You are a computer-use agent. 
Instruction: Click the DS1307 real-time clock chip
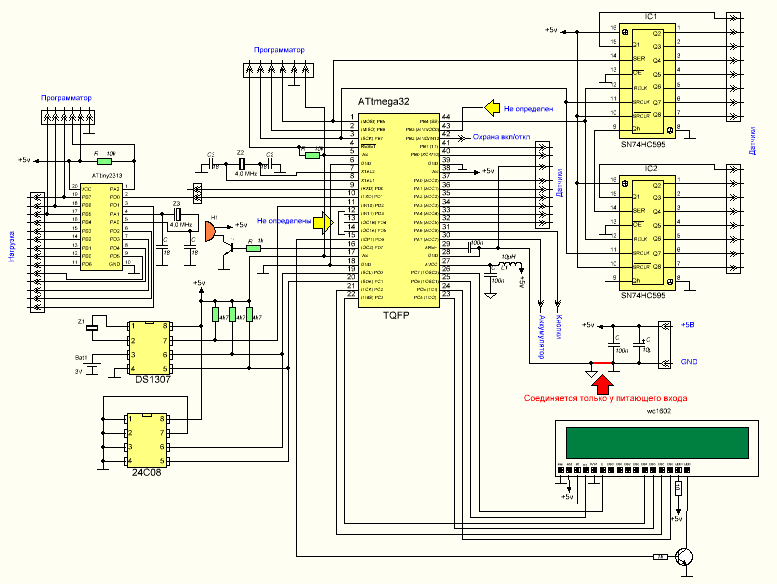click(x=150, y=347)
